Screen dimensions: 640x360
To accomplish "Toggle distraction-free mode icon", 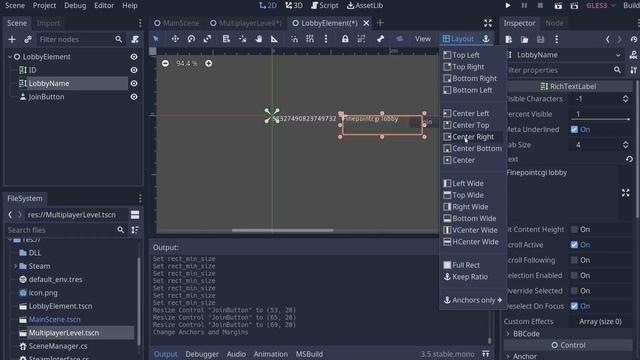I will [x=488, y=23].
